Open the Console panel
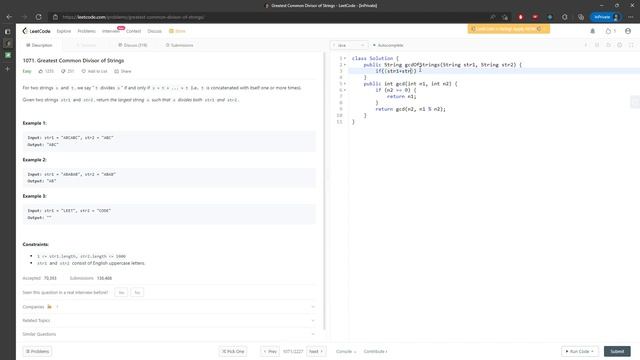The width and height of the screenshot is (640, 360). pos(346,351)
